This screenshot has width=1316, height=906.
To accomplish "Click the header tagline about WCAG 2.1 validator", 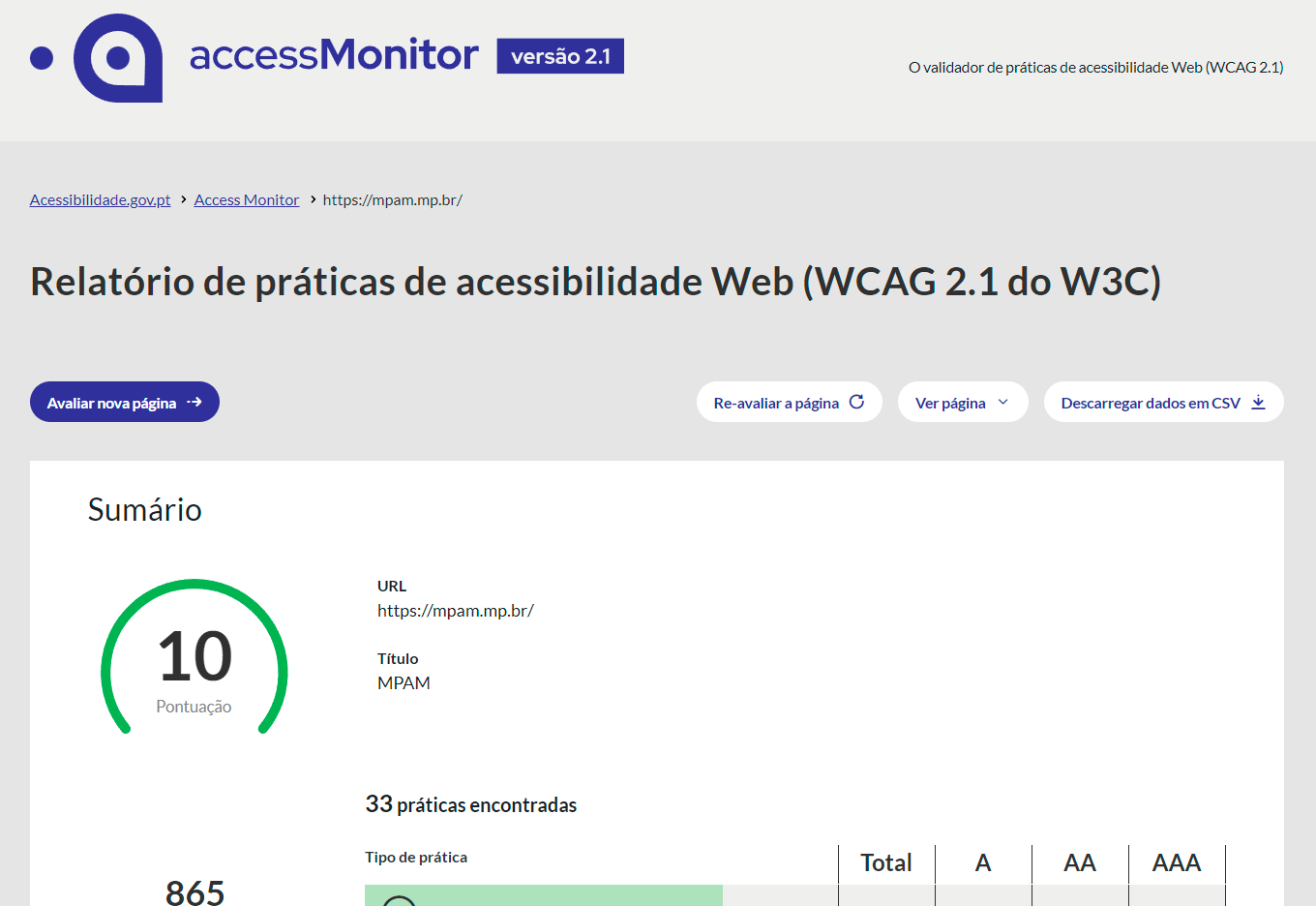I will pyautogui.click(x=1096, y=67).
